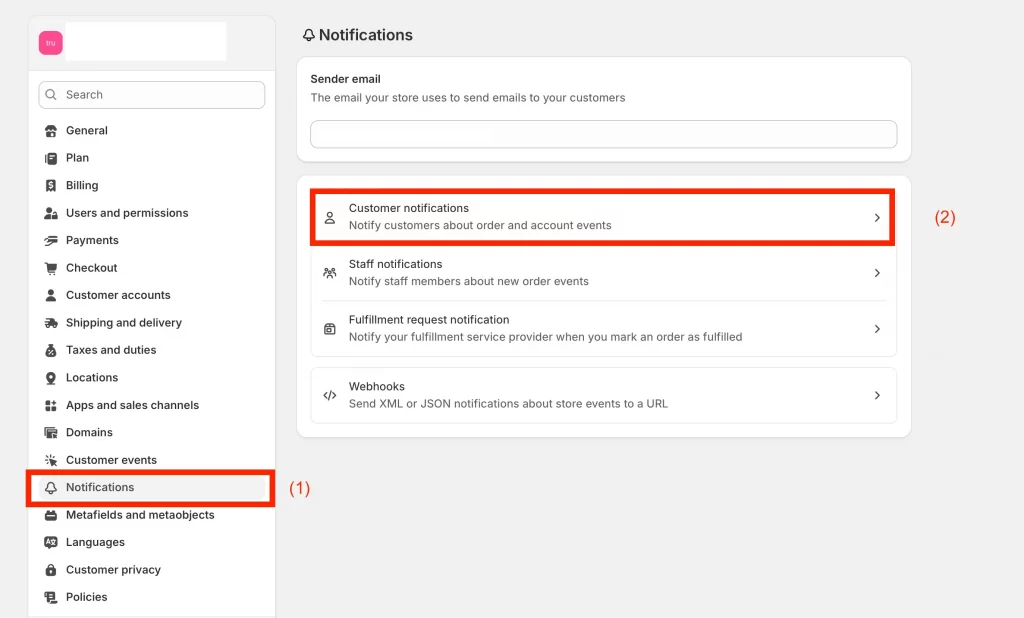
Task: Click the Notifications bell icon in sidebar
Action: click(x=51, y=487)
